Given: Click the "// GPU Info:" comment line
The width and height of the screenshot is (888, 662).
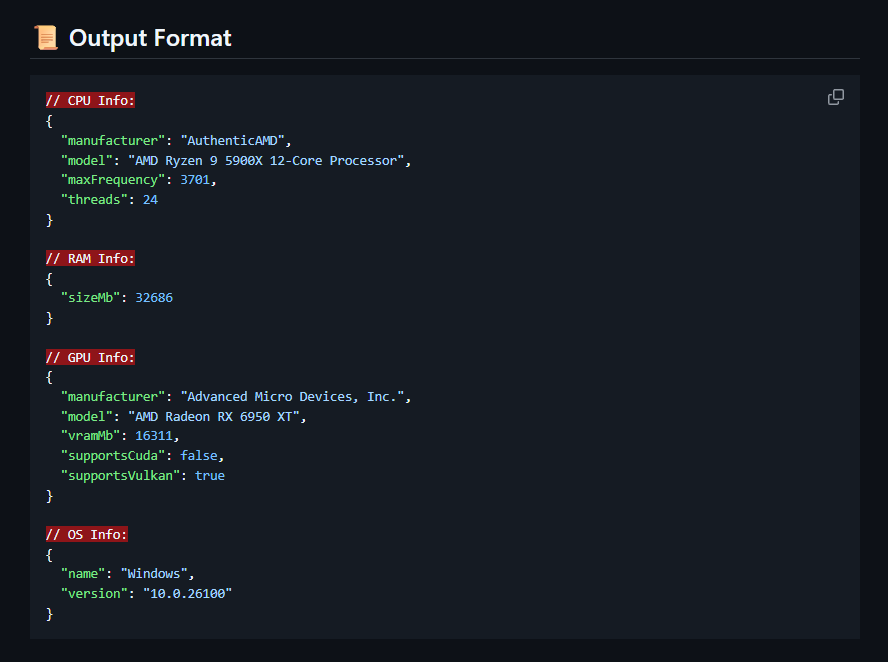Looking at the screenshot, I should [x=90, y=357].
